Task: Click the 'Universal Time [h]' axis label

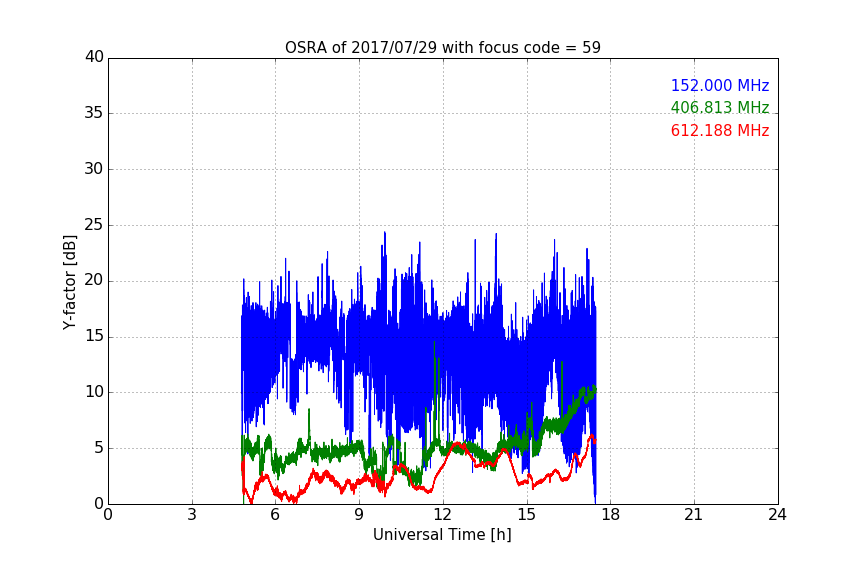Action: [442, 535]
